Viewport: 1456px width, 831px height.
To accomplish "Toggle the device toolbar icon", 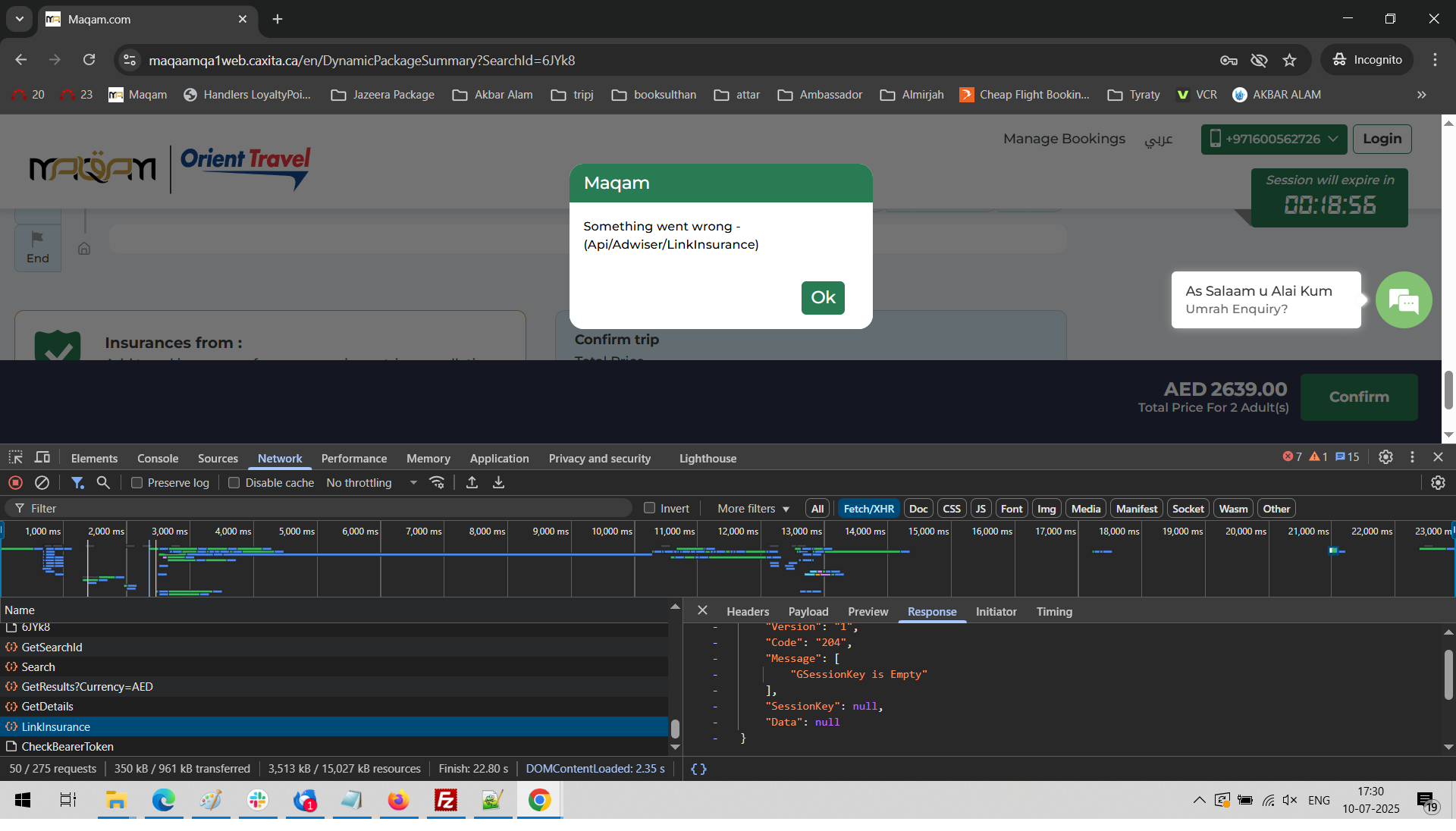I will [x=42, y=457].
